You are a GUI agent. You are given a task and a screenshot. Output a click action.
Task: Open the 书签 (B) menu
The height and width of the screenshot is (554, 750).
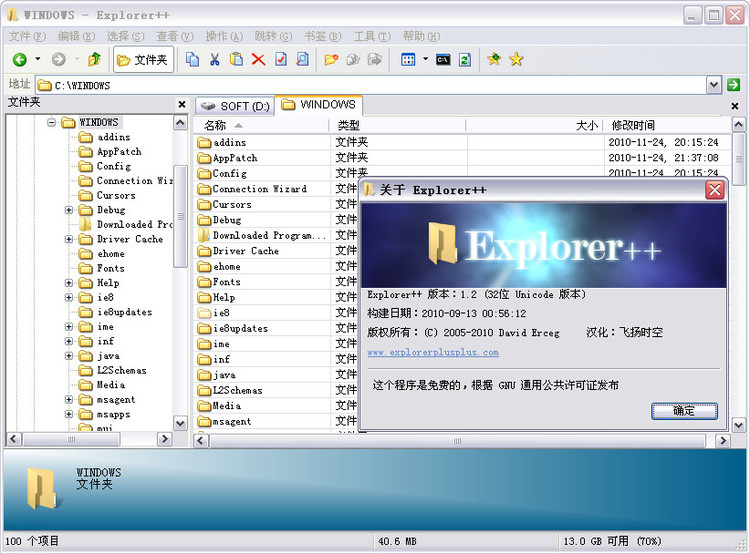323,36
